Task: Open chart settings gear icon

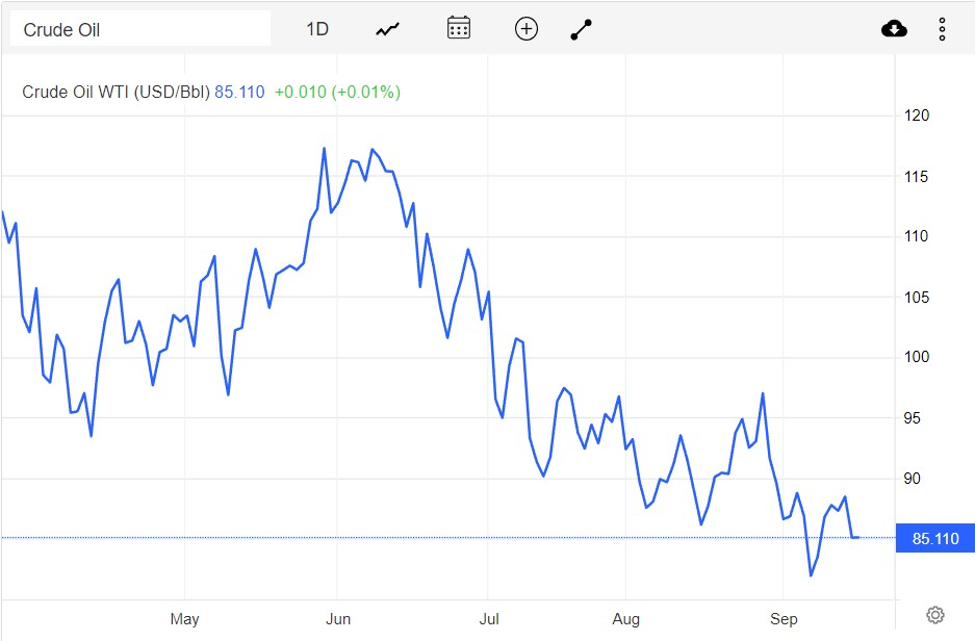Action: 935,615
